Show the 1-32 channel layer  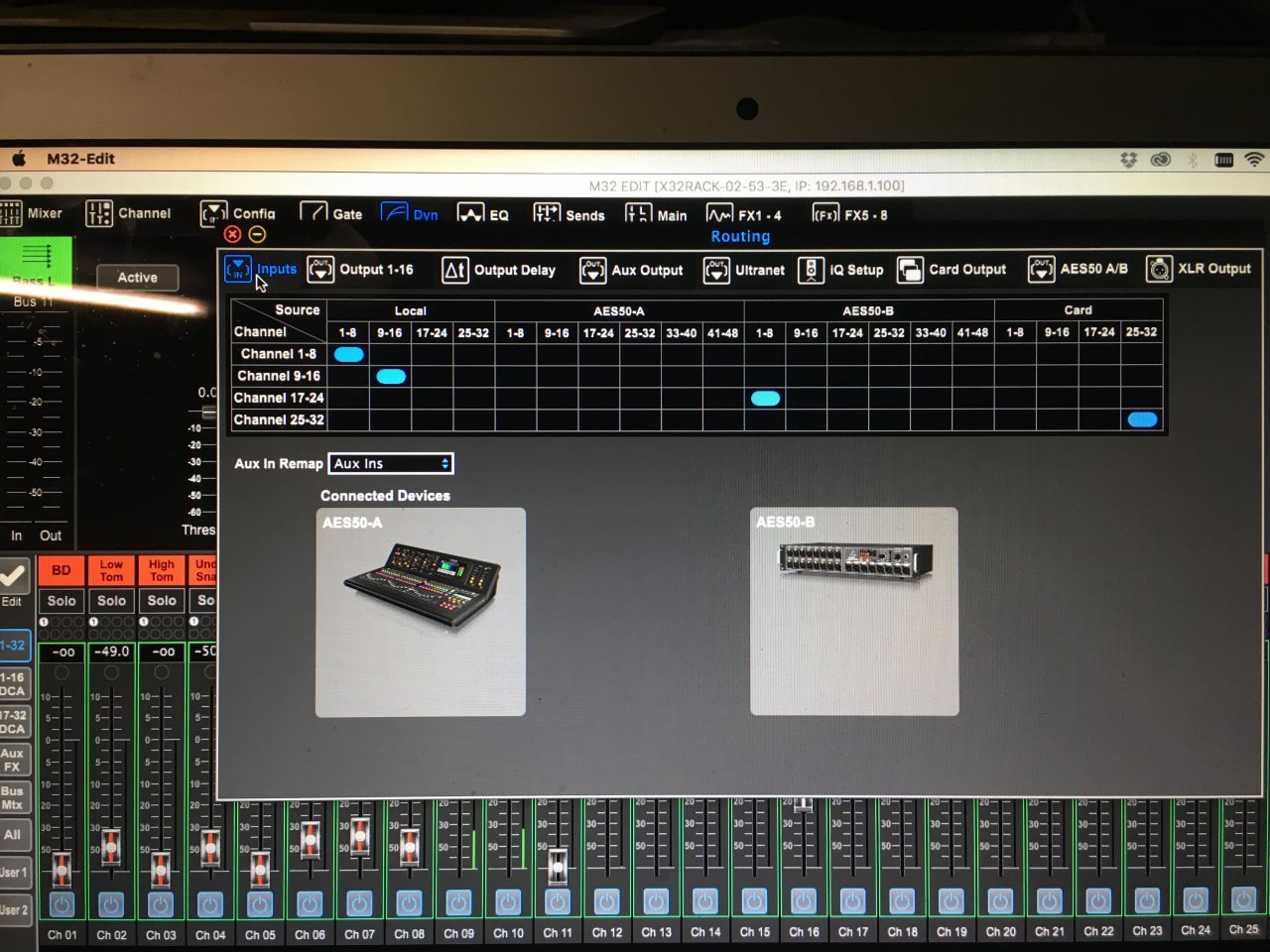coord(14,646)
